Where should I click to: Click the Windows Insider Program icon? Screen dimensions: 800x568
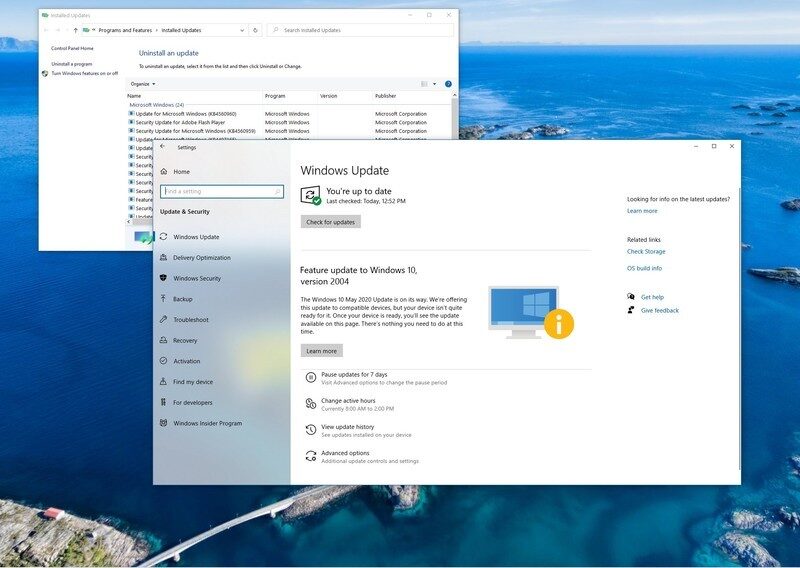[x=163, y=423]
